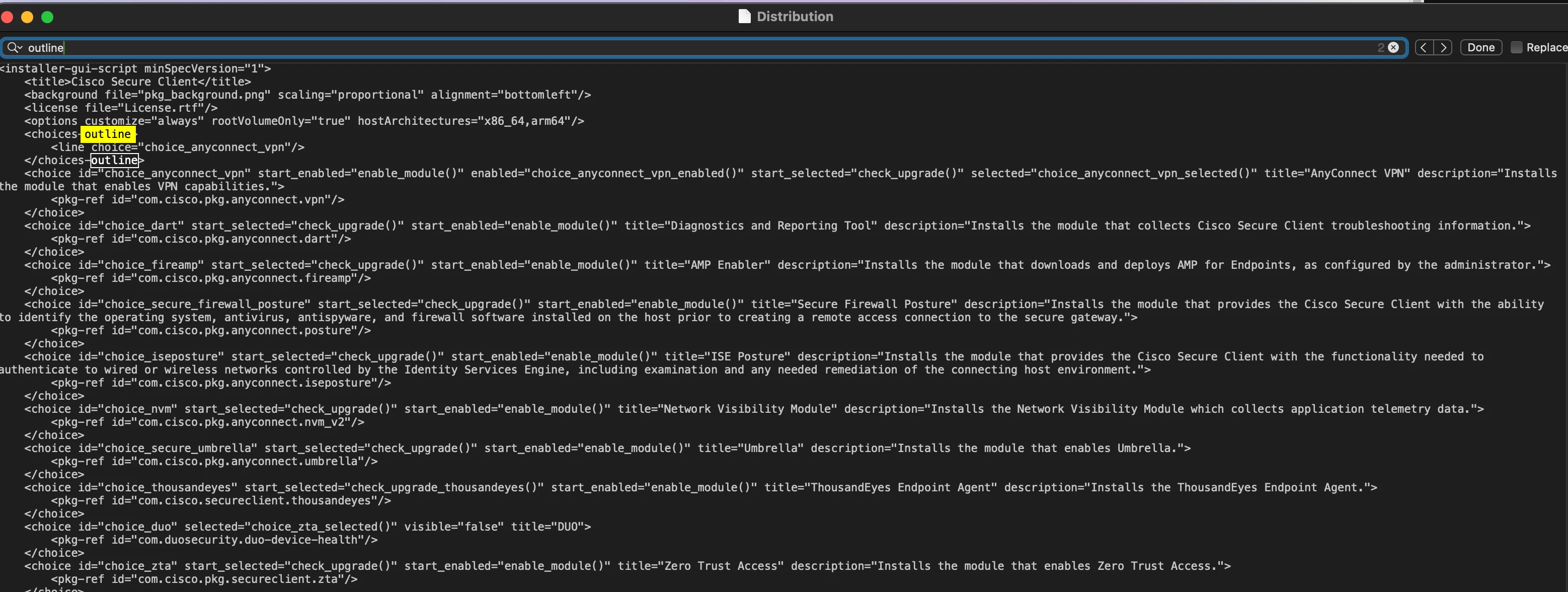Click the pkg-ref com.duosecurity.duo-device-health line
The width and height of the screenshot is (1568, 592).
point(214,540)
